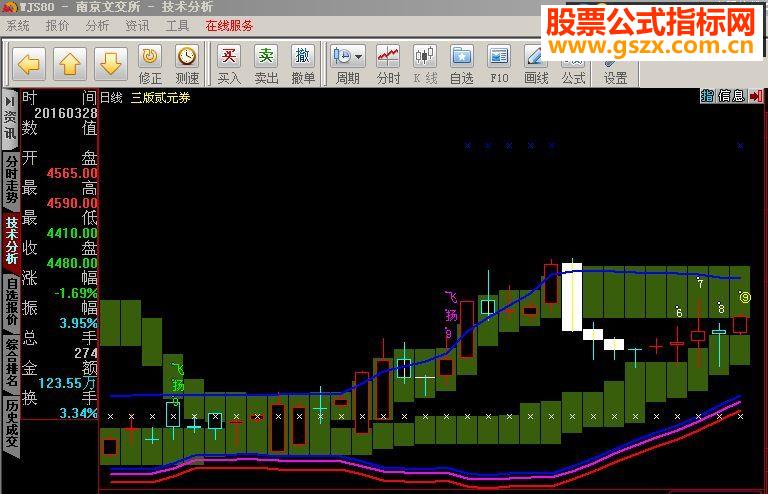Viewport: 768px width, 494px height.
Task: Select the 自选报价 side tab
Action: pos(11,303)
